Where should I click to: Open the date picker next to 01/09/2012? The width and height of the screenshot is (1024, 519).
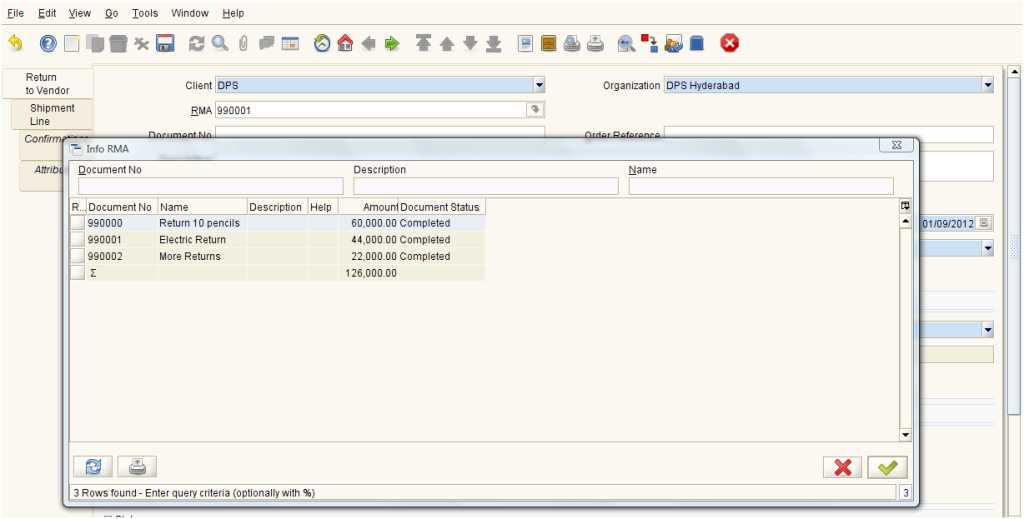(984, 223)
